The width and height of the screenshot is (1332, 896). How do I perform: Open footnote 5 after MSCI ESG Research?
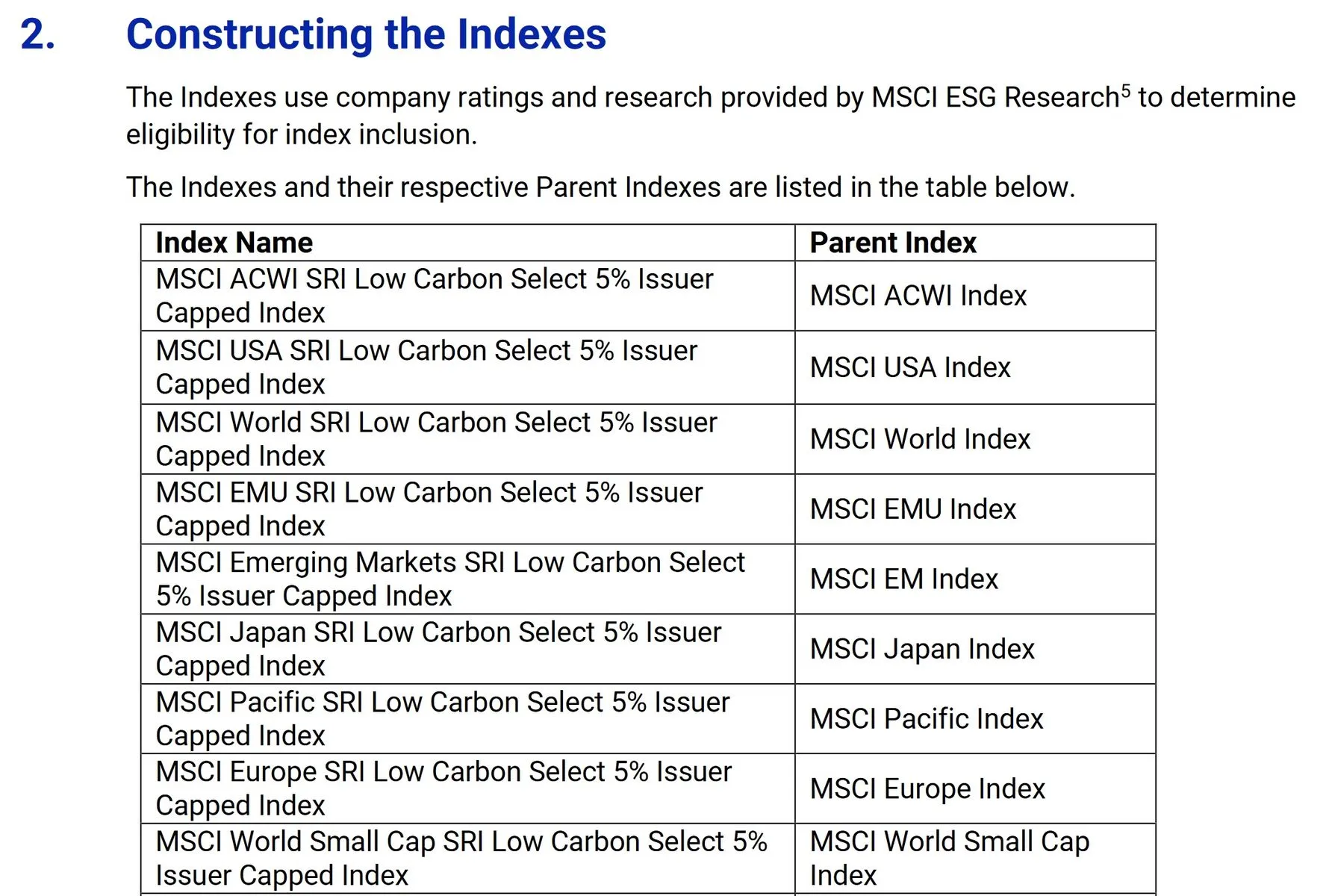tap(1126, 91)
